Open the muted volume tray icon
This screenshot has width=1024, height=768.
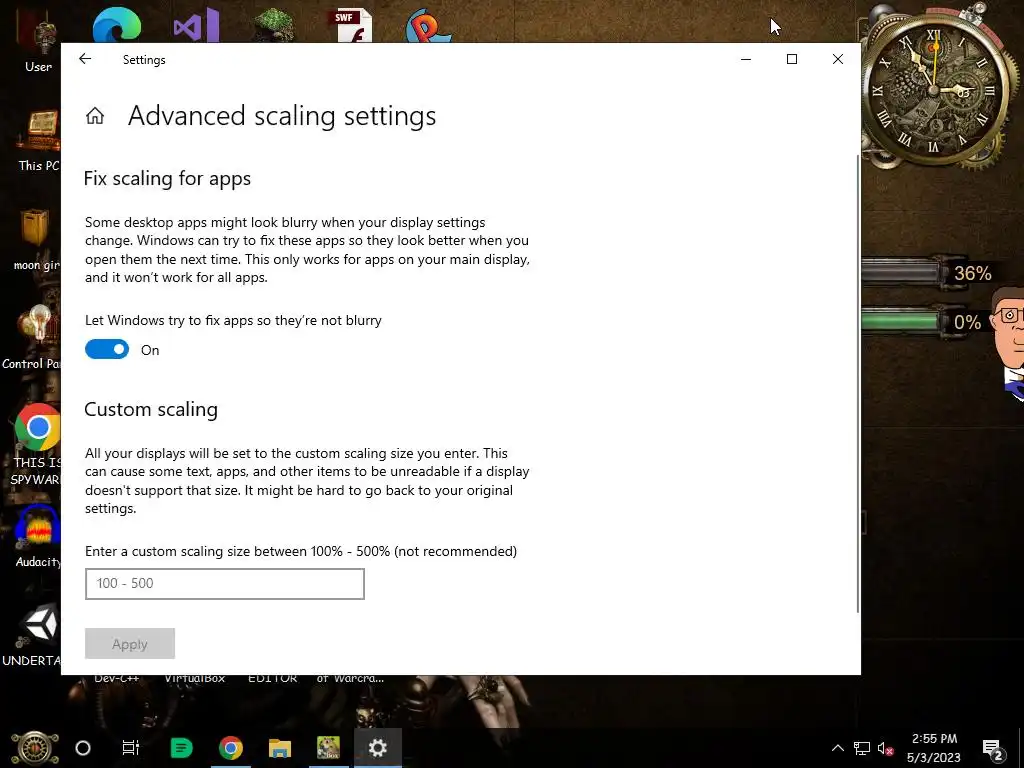tap(885, 748)
